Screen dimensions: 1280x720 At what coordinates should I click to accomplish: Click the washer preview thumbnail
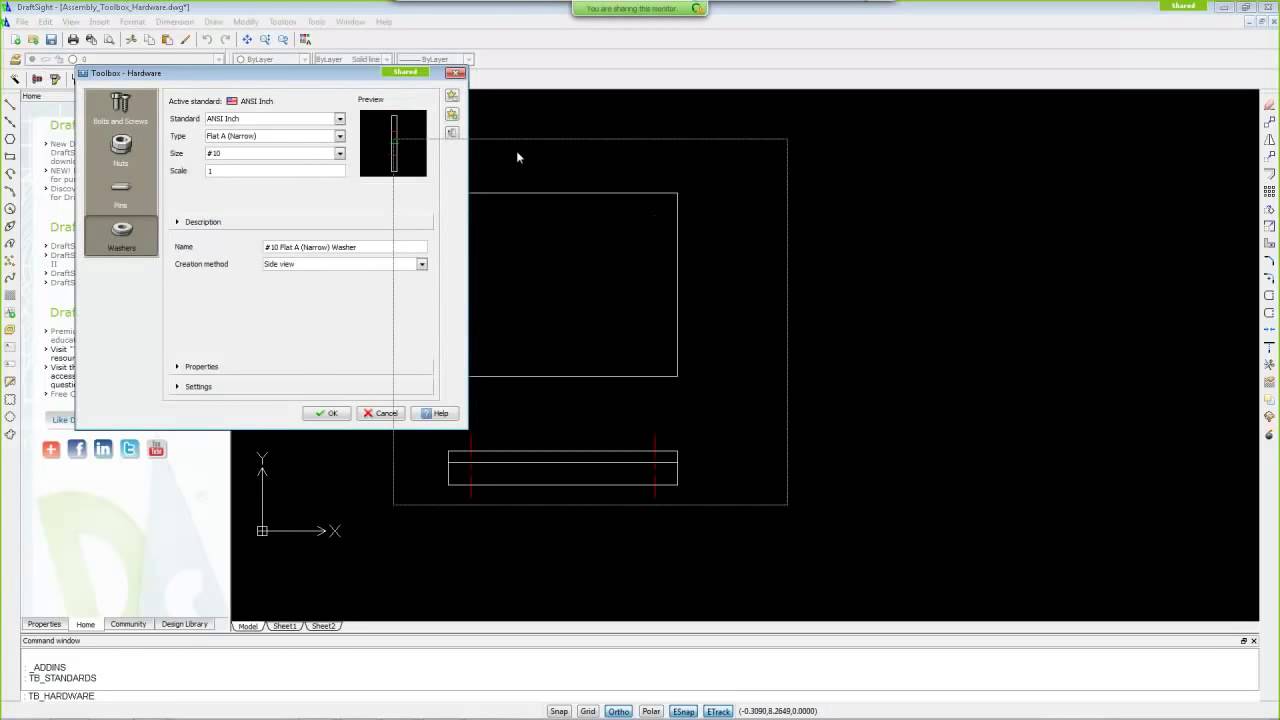(393, 143)
